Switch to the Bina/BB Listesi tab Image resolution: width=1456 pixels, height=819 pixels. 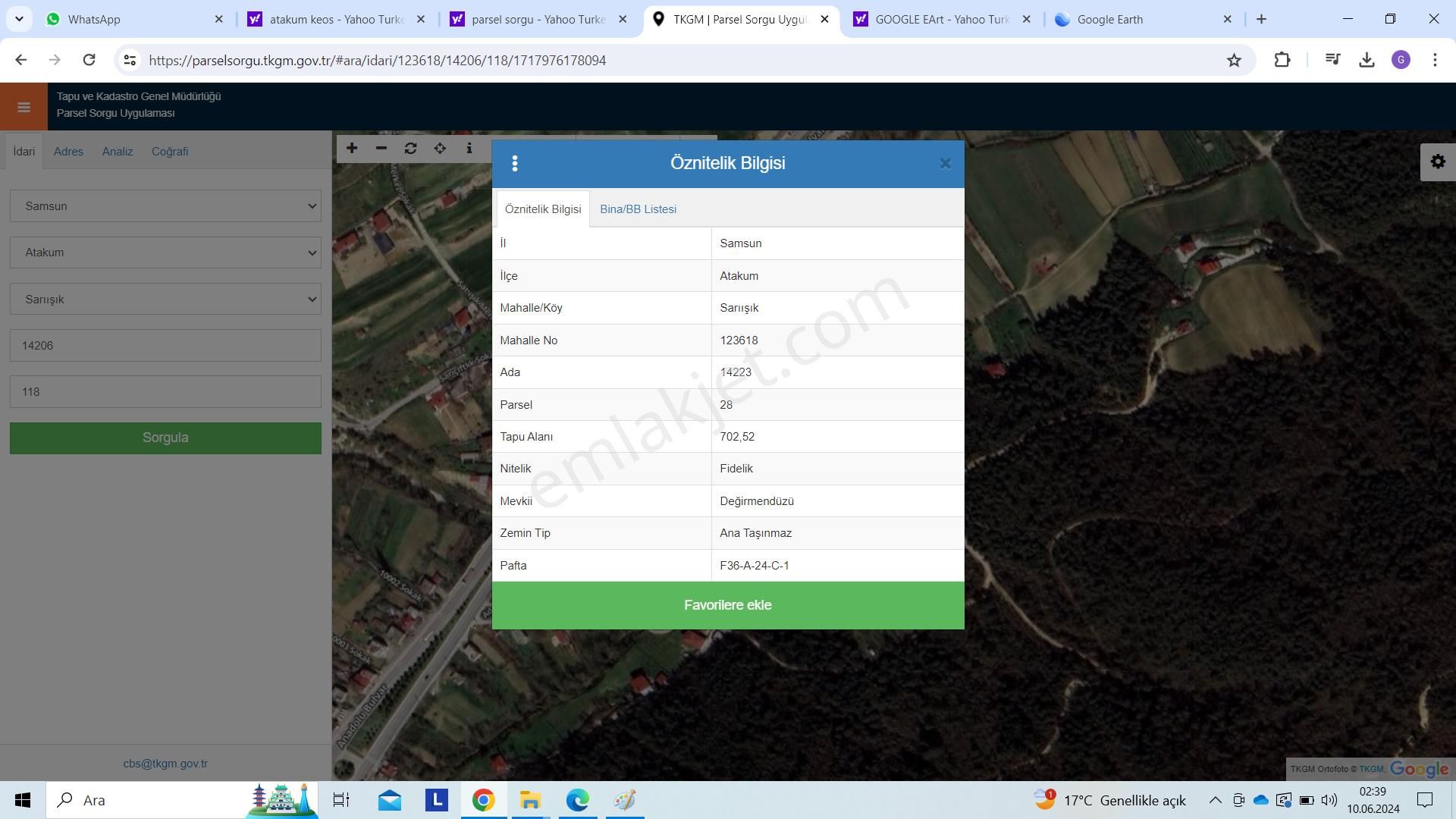click(x=638, y=209)
